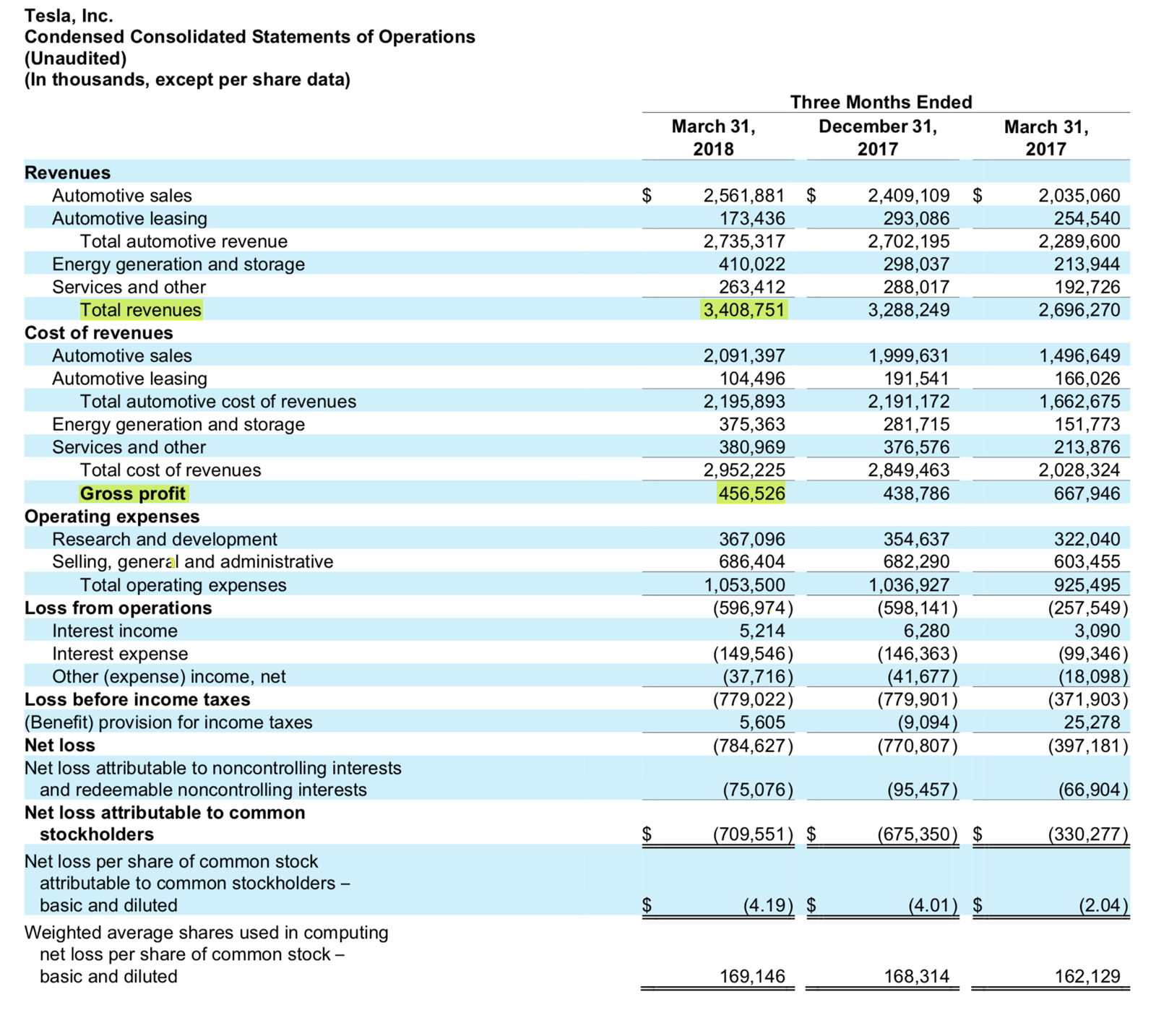The image size is (1156, 1036).
Task: Select energy generation revenue 410,022
Action: click(752, 264)
